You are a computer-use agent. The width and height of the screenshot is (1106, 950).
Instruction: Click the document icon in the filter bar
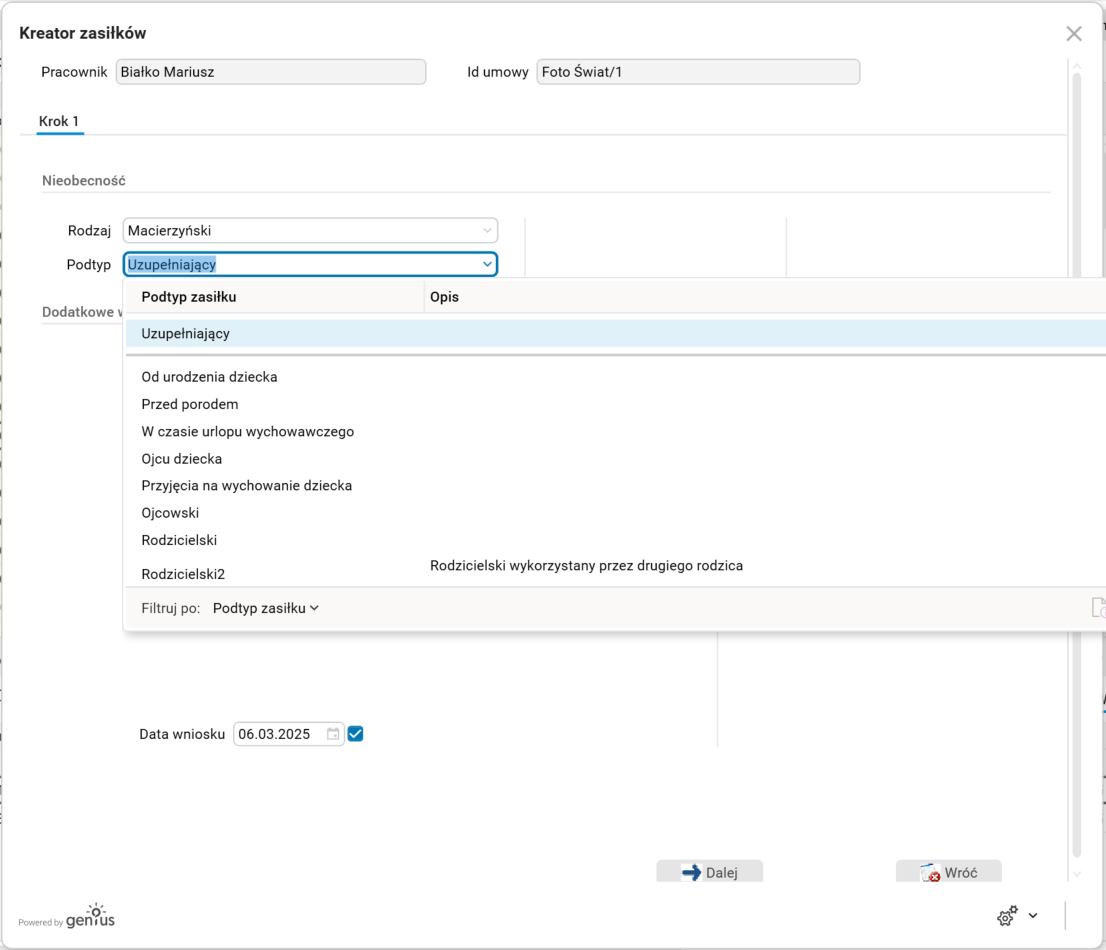click(x=1097, y=608)
